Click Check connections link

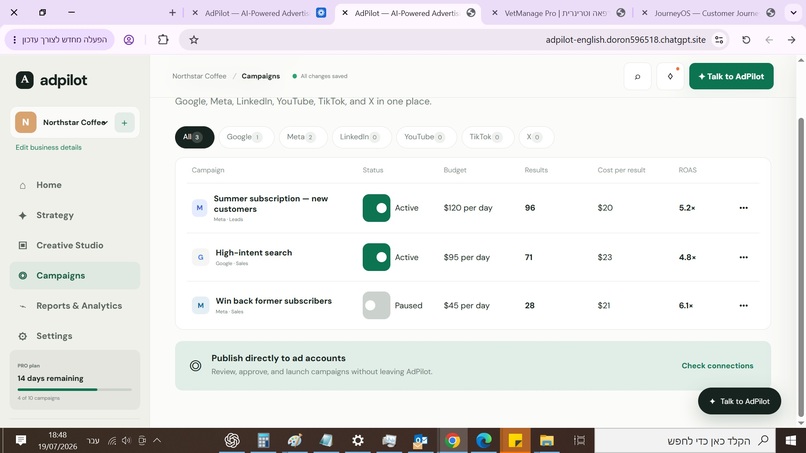717,366
